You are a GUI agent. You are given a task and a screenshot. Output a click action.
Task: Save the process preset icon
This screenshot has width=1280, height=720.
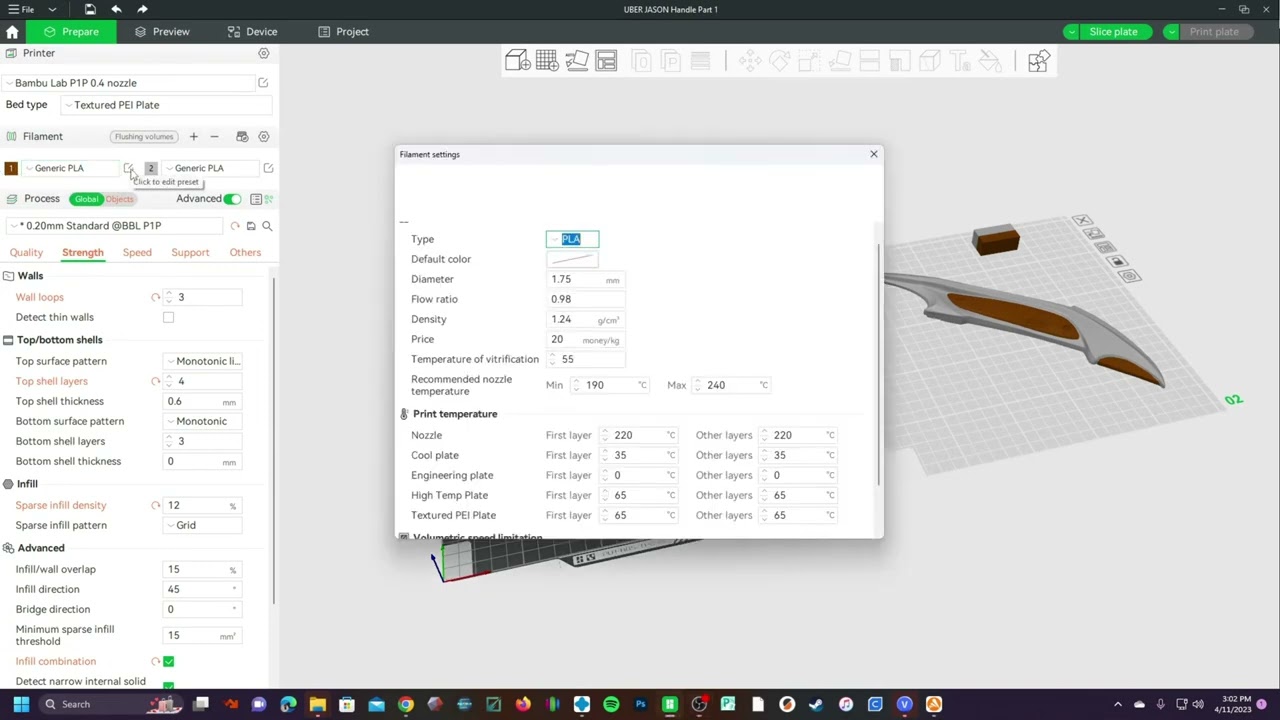[x=251, y=226]
